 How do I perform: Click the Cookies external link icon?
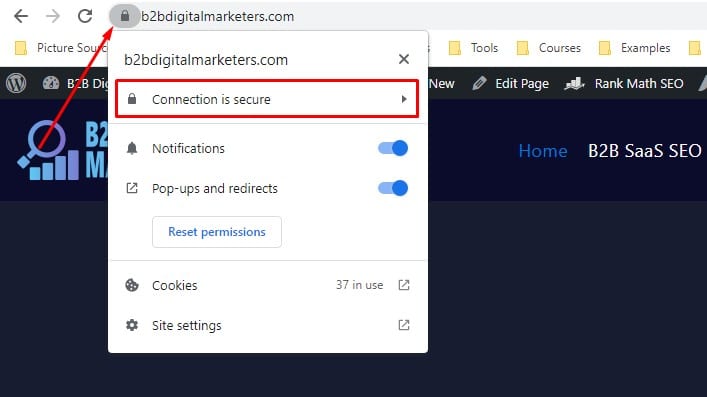(404, 285)
